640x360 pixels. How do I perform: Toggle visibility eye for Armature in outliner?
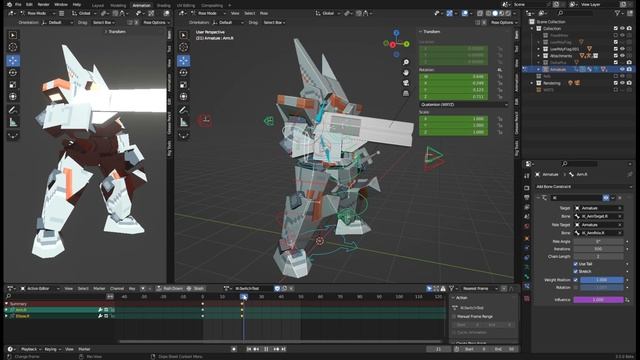622,69
